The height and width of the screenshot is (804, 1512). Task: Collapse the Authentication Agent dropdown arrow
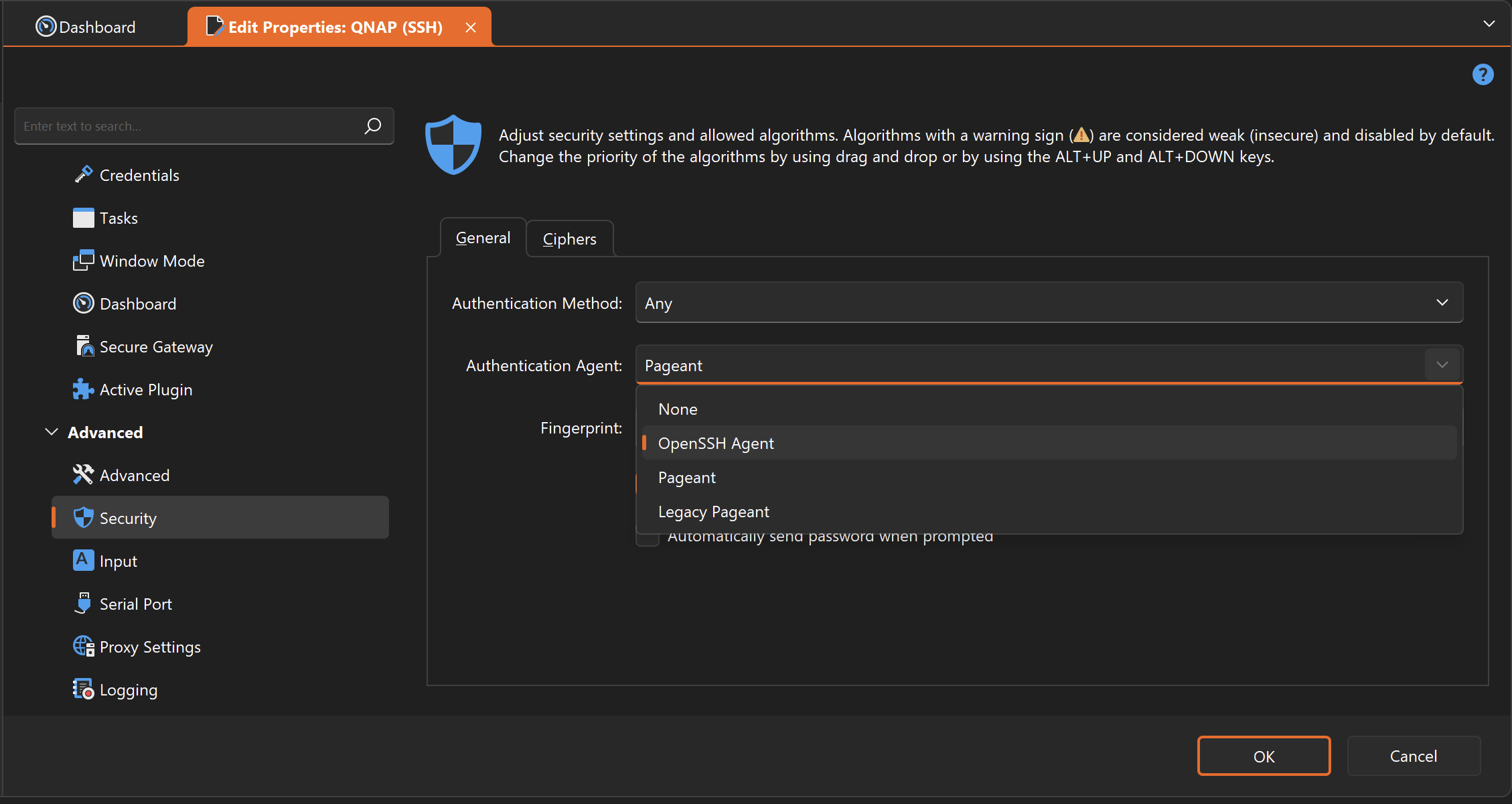pos(1442,365)
